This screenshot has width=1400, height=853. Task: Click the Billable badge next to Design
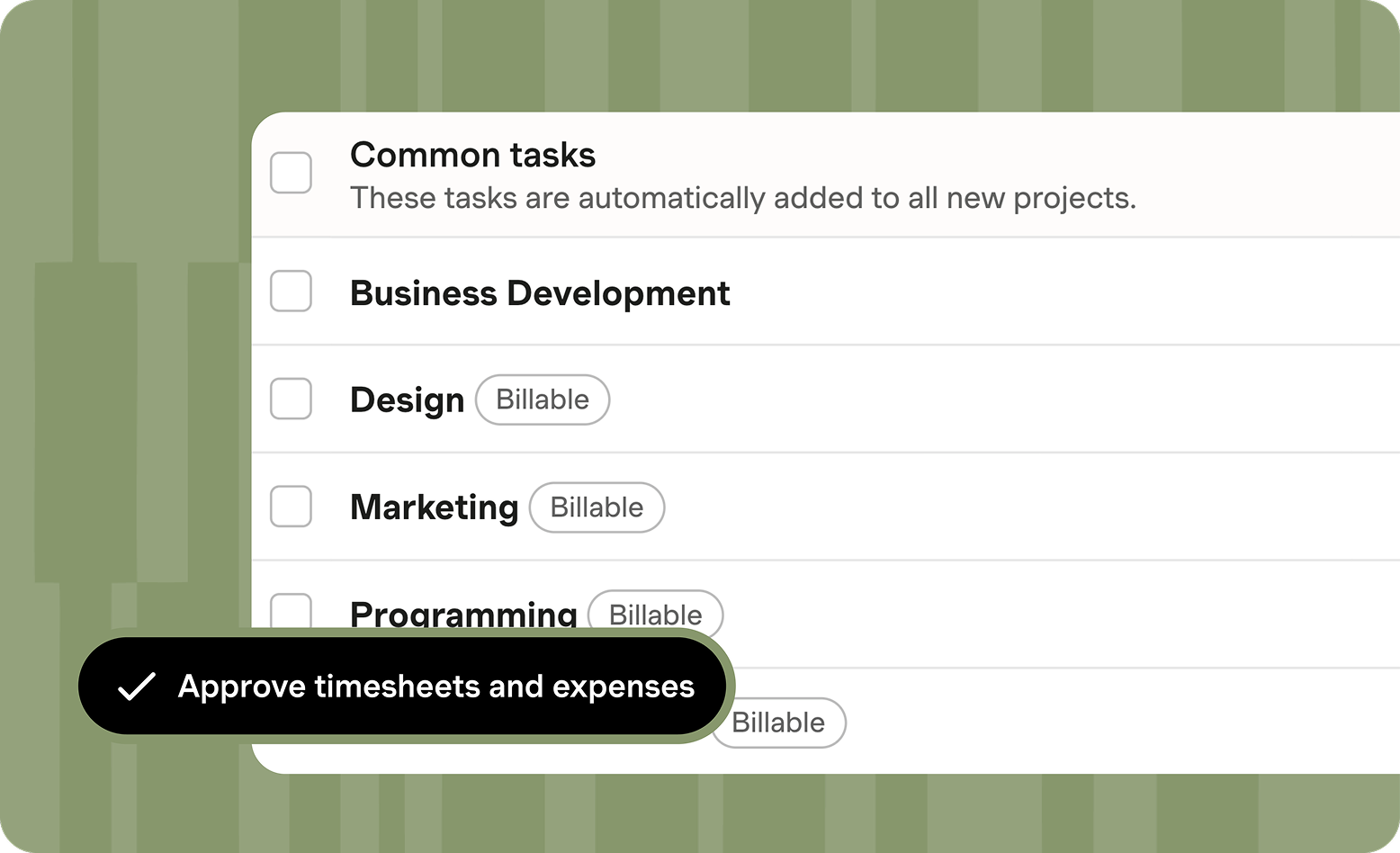click(x=543, y=400)
